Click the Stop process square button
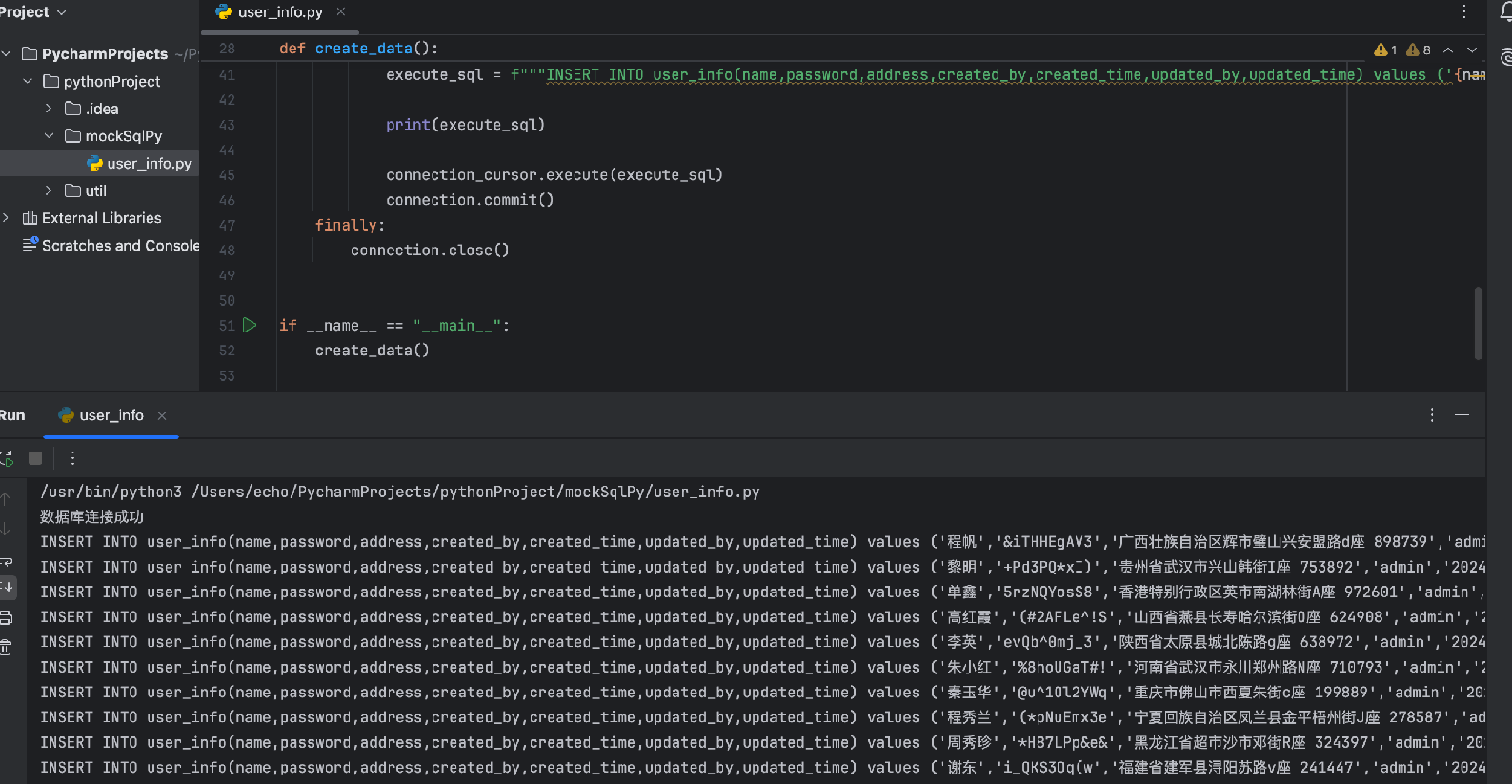1512x784 pixels. coord(35,458)
